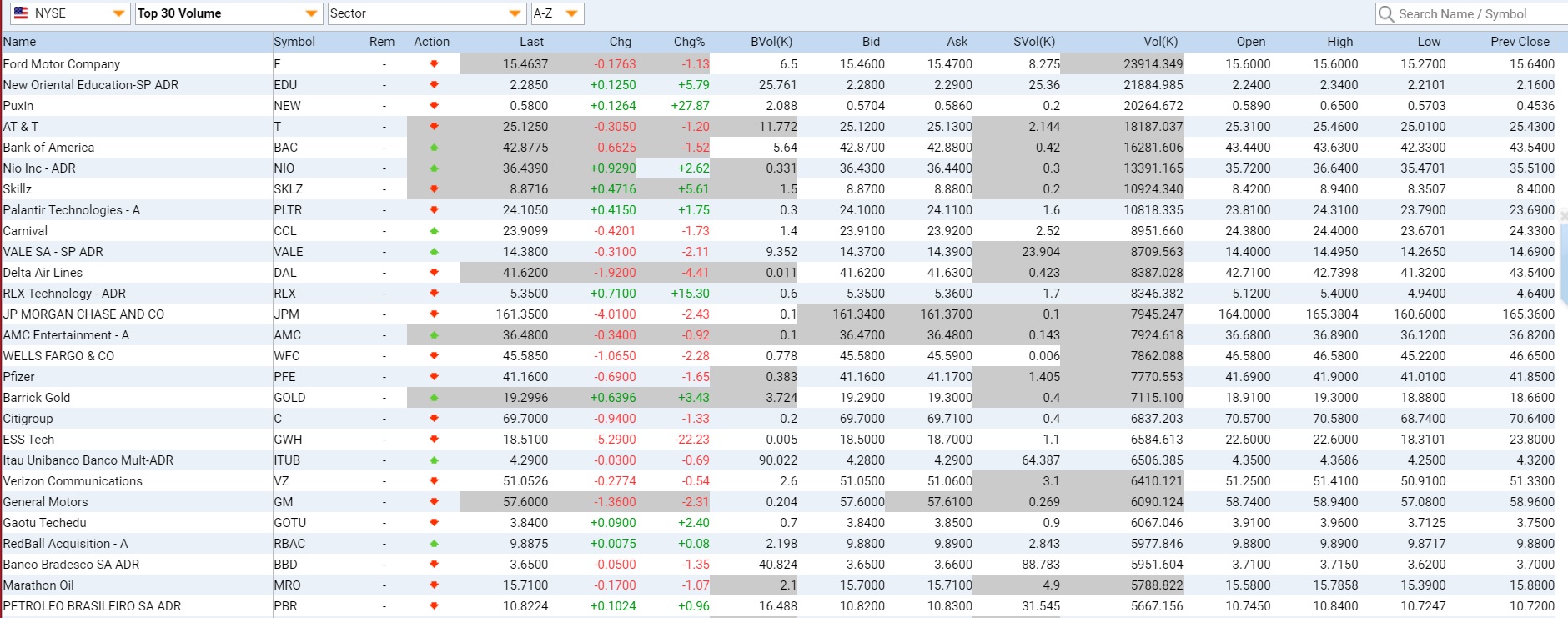The width and height of the screenshot is (1568, 618).
Task: Click the red action arrow for Citigroup
Action: click(x=434, y=419)
